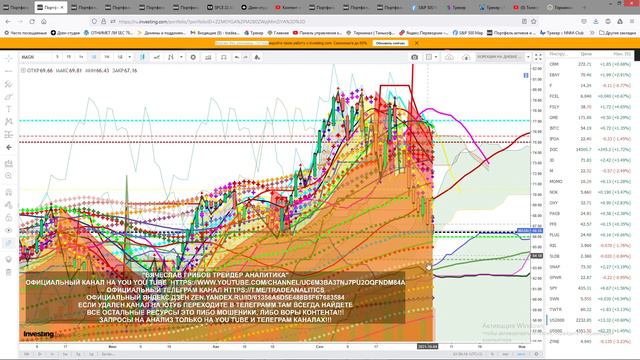The width and height of the screenshot is (640, 360).
Task: Open 'S&P 500 Map' bookmark
Action: pyautogui.click(x=467, y=33)
